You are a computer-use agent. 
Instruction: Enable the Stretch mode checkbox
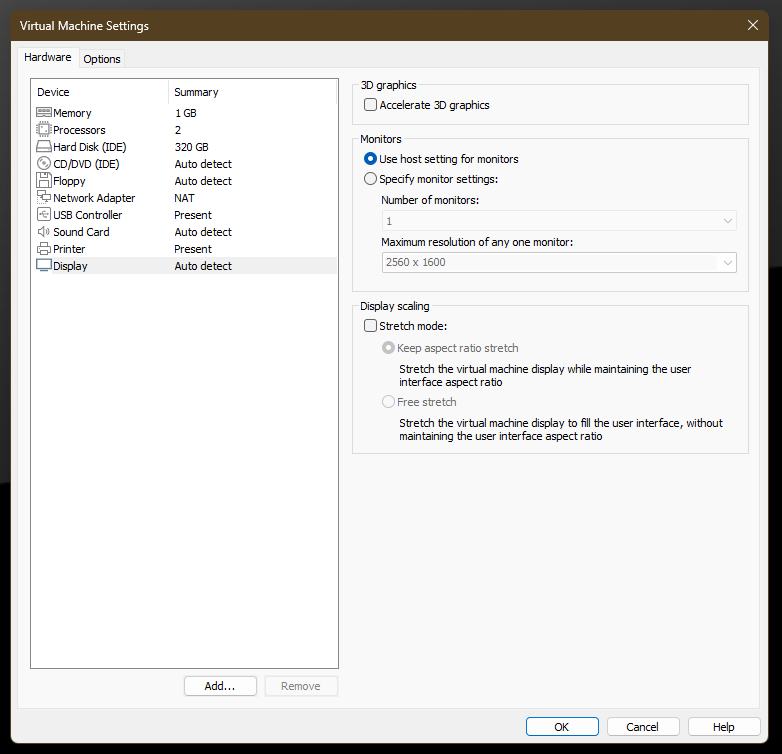[x=370, y=326]
